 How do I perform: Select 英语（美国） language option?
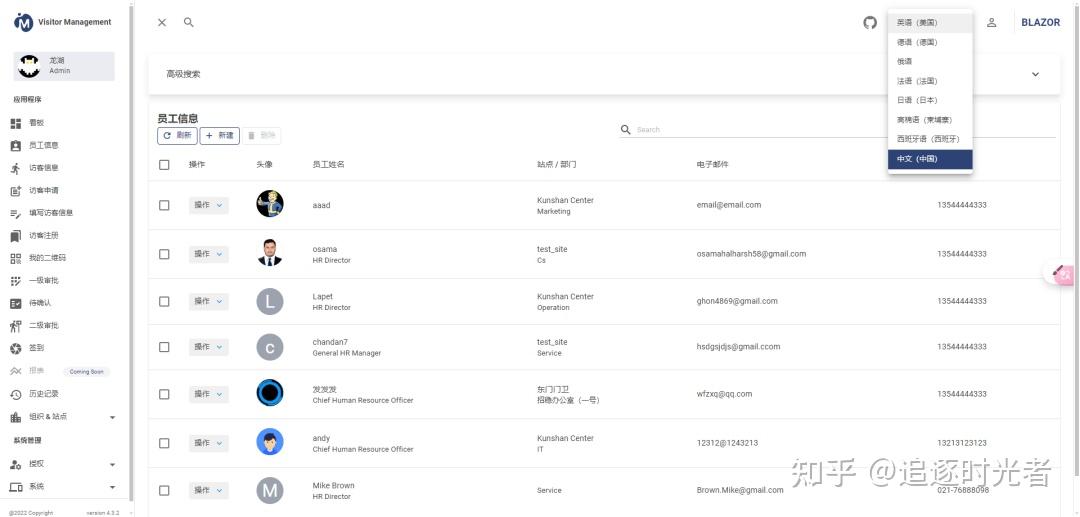[x=930, y=23]
